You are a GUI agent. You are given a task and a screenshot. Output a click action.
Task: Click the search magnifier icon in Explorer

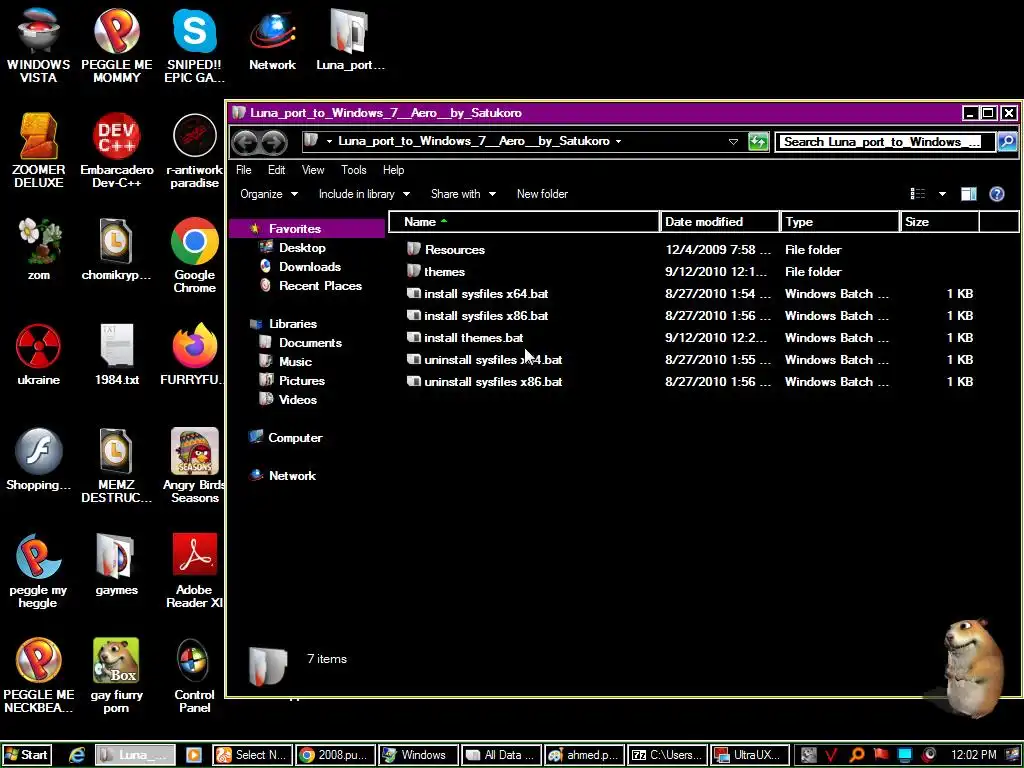(x=1006, y=142)
